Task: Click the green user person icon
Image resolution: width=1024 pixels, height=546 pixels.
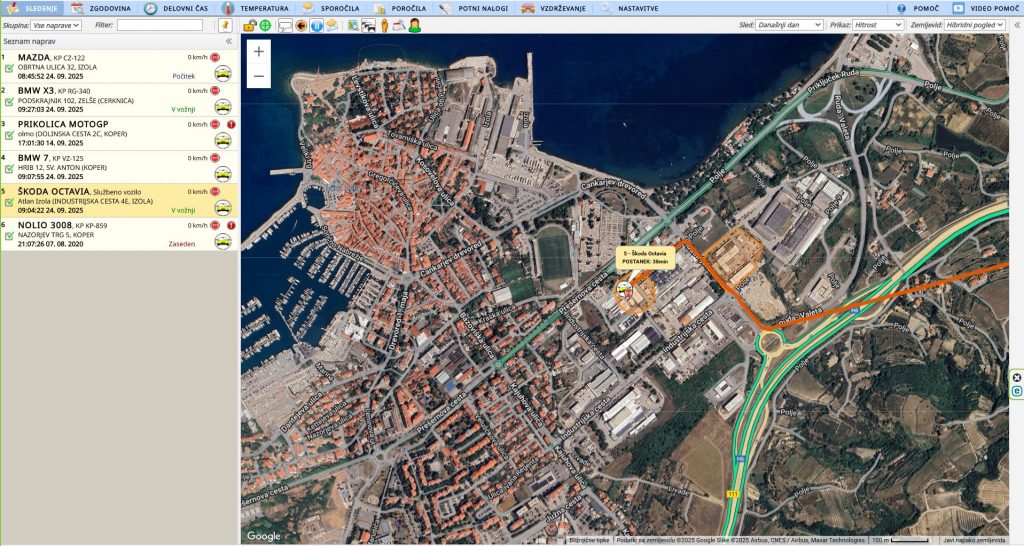Action: pyautogui.click(x=414, y=25)
